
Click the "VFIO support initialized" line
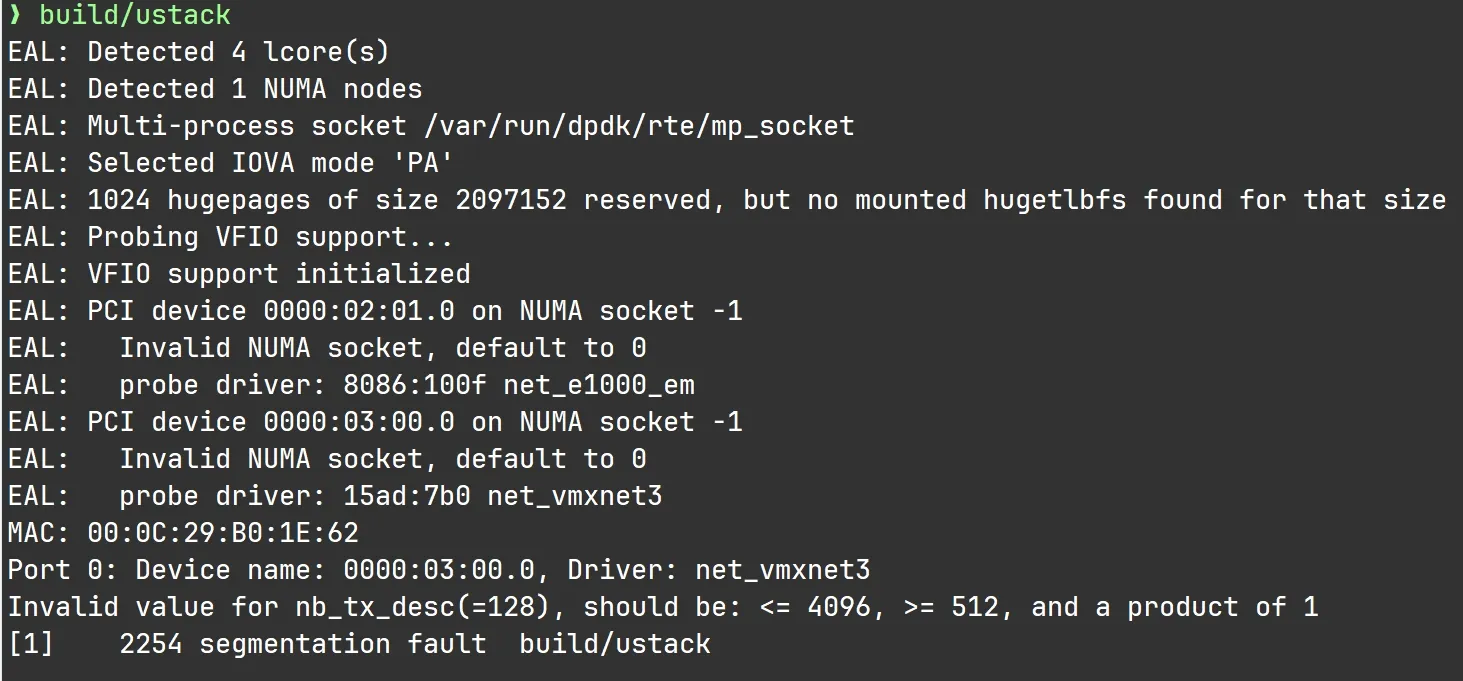[278, 274]
